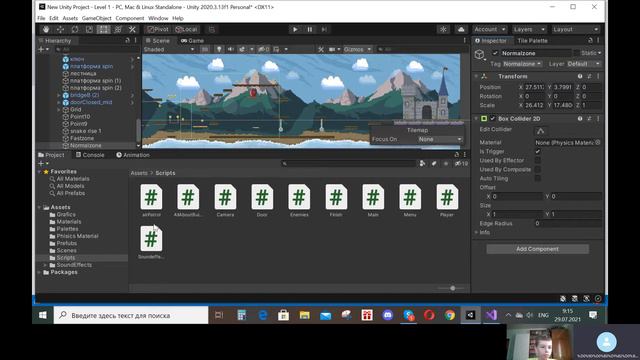Open the Account dropdown
640x360 pixels.
click(490, 29)
